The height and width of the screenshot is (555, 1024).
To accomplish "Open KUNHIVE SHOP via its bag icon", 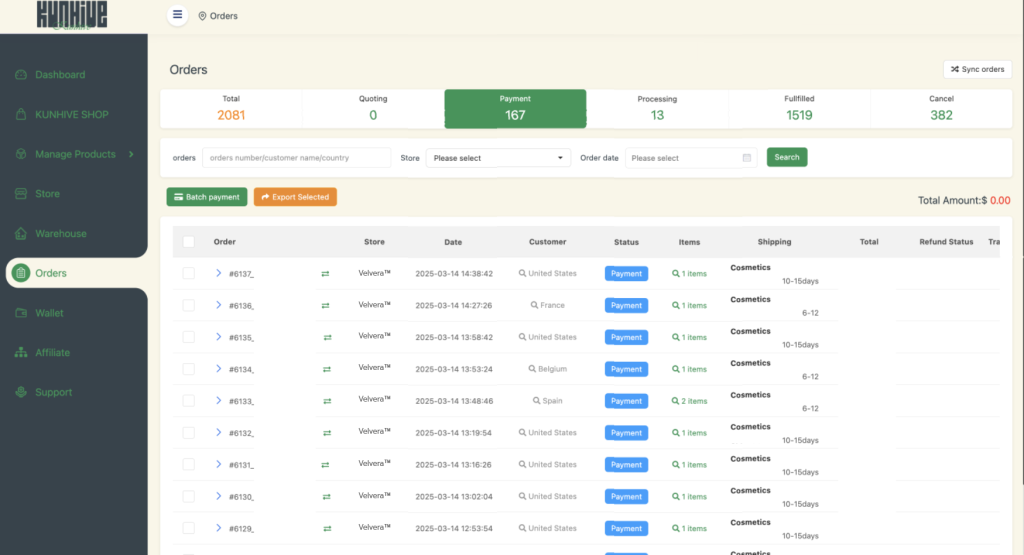I will pos(21,115).
